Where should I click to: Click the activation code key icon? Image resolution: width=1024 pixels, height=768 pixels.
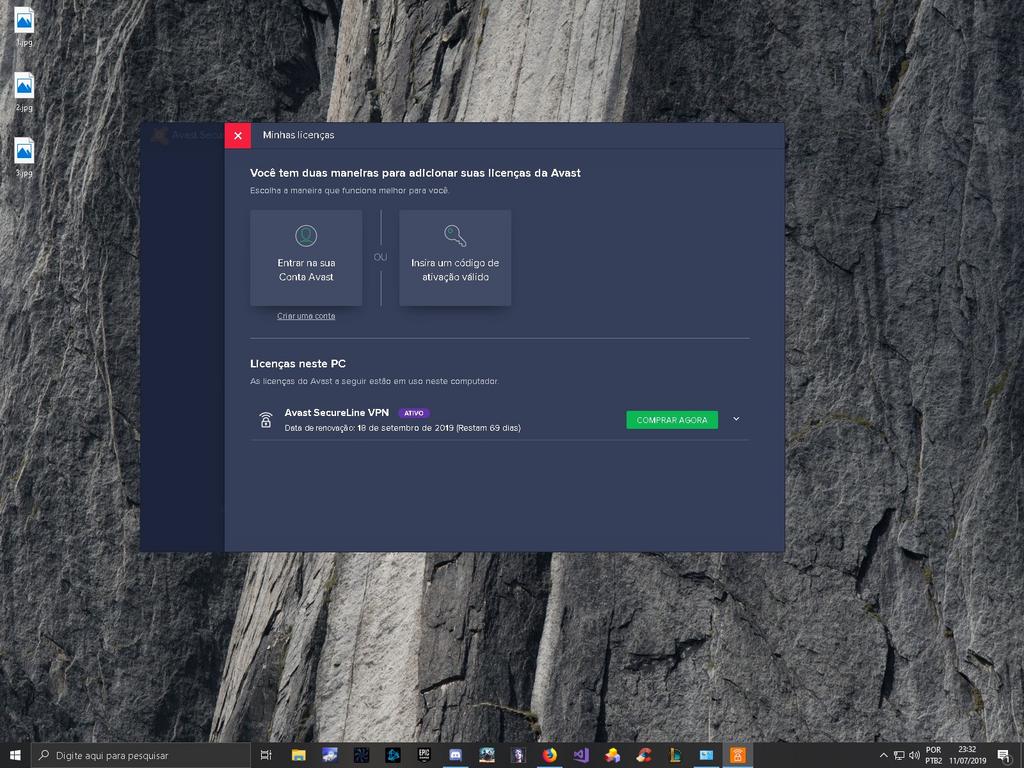click(x=455, y=235)
